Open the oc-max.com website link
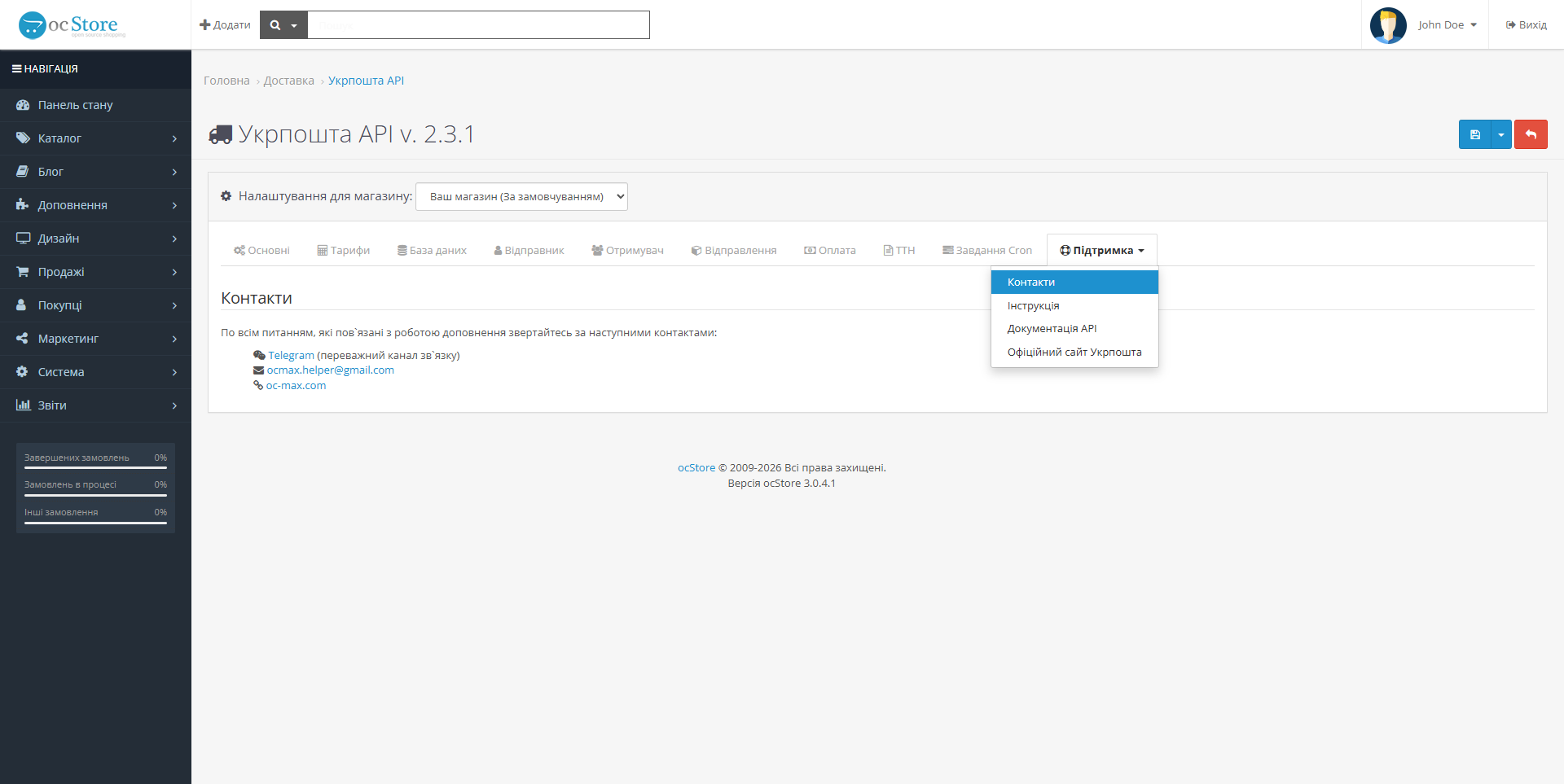 click(x=296, y=386)
